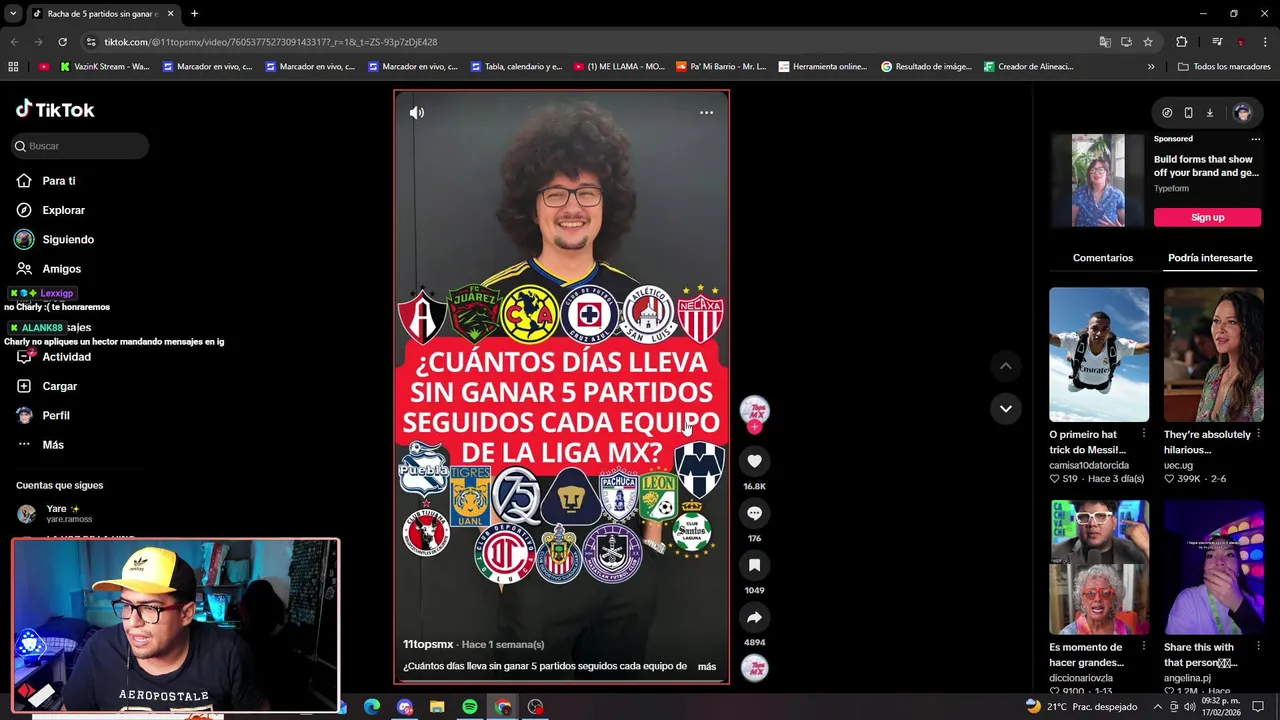Bookmark this page with star icon
This screenshot has width=1280, height=720.
1148,42
